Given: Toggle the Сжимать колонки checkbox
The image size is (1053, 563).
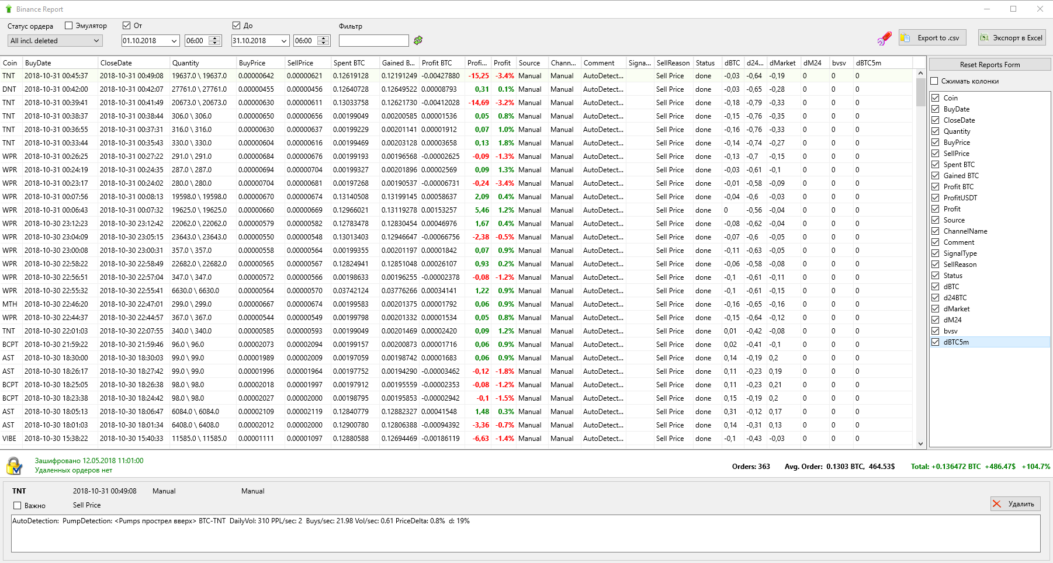Looking at the screenshot, I should [x=934, y=81].
